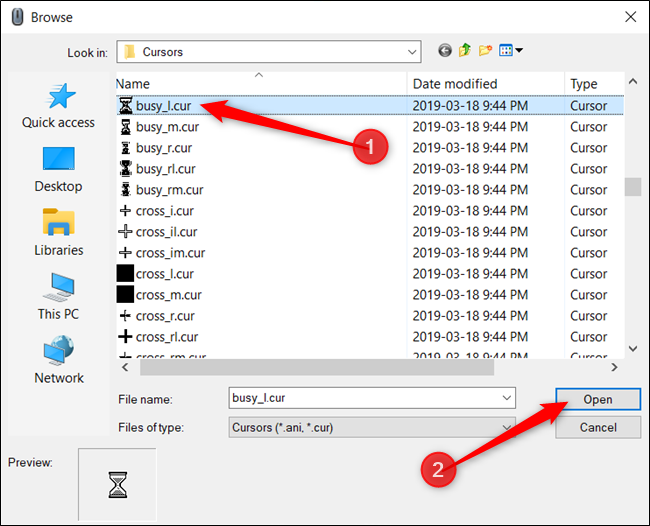Image resolution: width=650 pixels, height=526 pixels.
Task: Go up one folder level
Action: [x=466, y=51]
